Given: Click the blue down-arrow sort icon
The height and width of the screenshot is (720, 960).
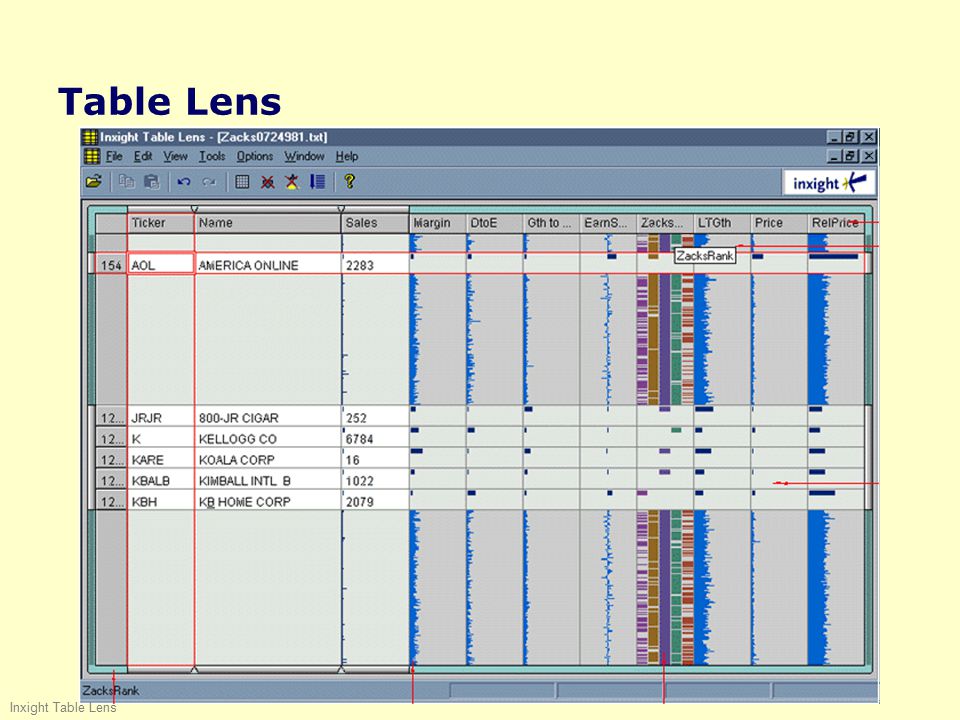Looking at the screenshot, I should pyautogui.click(x=318, y=181).
